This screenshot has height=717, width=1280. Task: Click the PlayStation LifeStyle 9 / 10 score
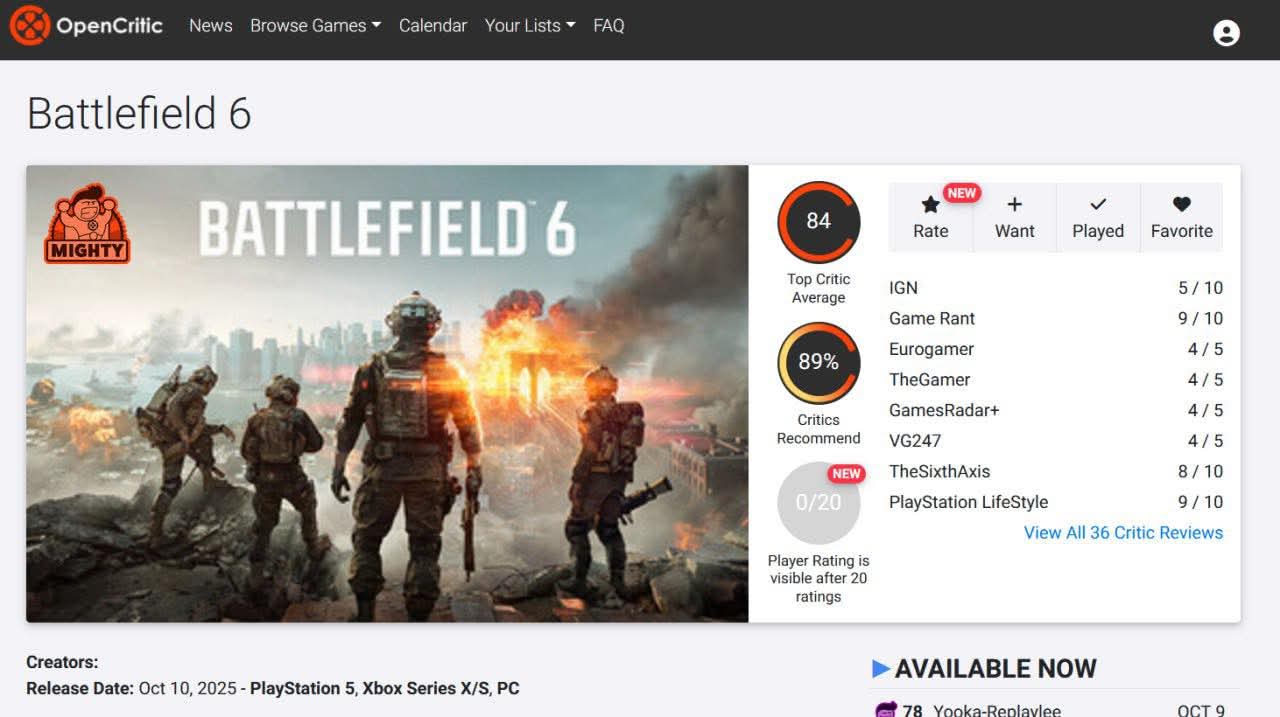pyautogui.click(x=1200, y=502)
